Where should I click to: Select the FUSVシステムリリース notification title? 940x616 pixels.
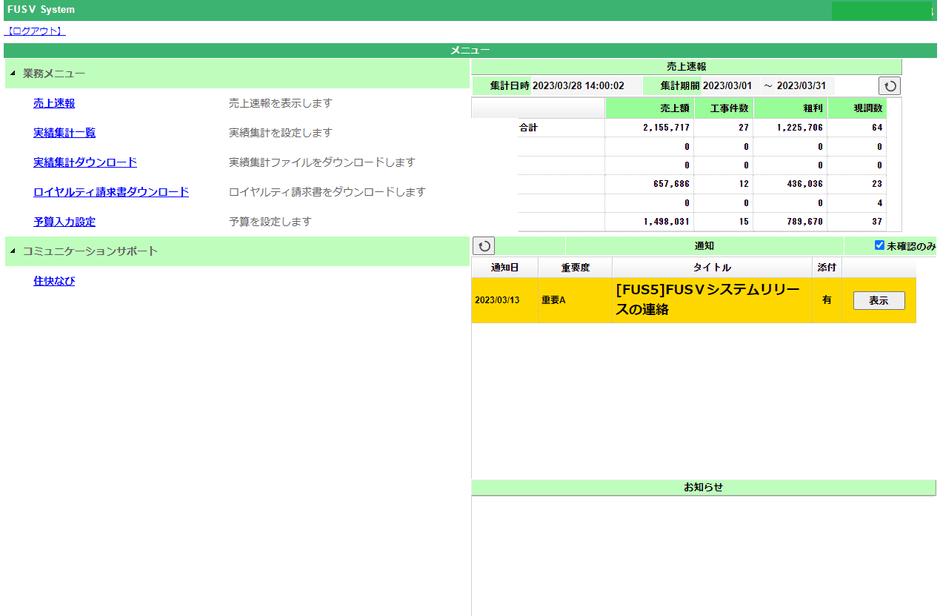click(x=707, y=299)
